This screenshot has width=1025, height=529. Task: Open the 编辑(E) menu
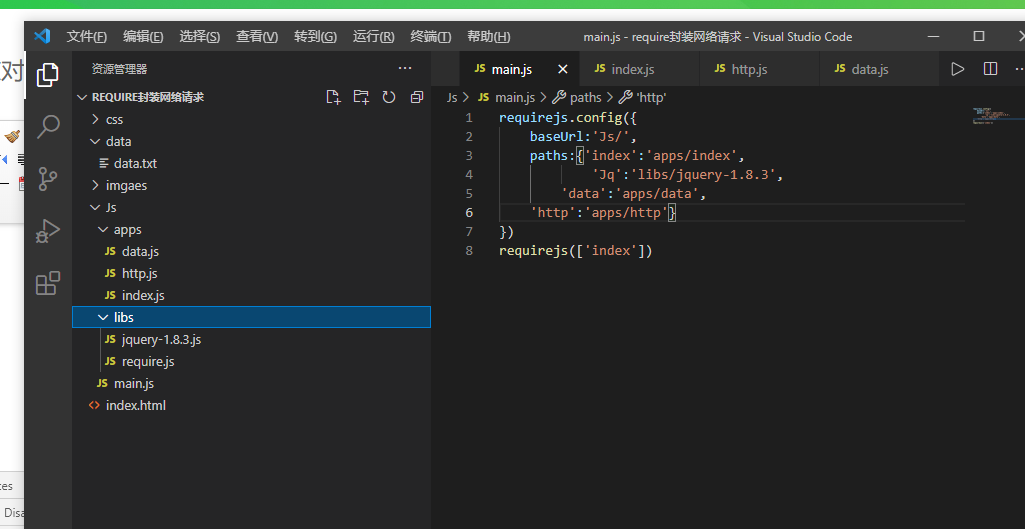pyautogui.click(x=143, y=37)
